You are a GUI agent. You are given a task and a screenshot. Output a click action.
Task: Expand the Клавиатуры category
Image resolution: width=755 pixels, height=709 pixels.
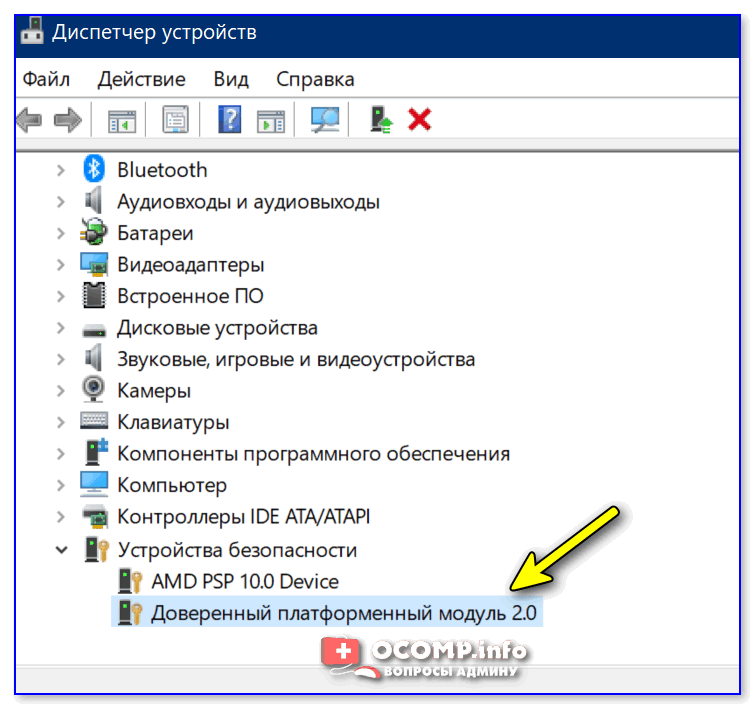61,422
